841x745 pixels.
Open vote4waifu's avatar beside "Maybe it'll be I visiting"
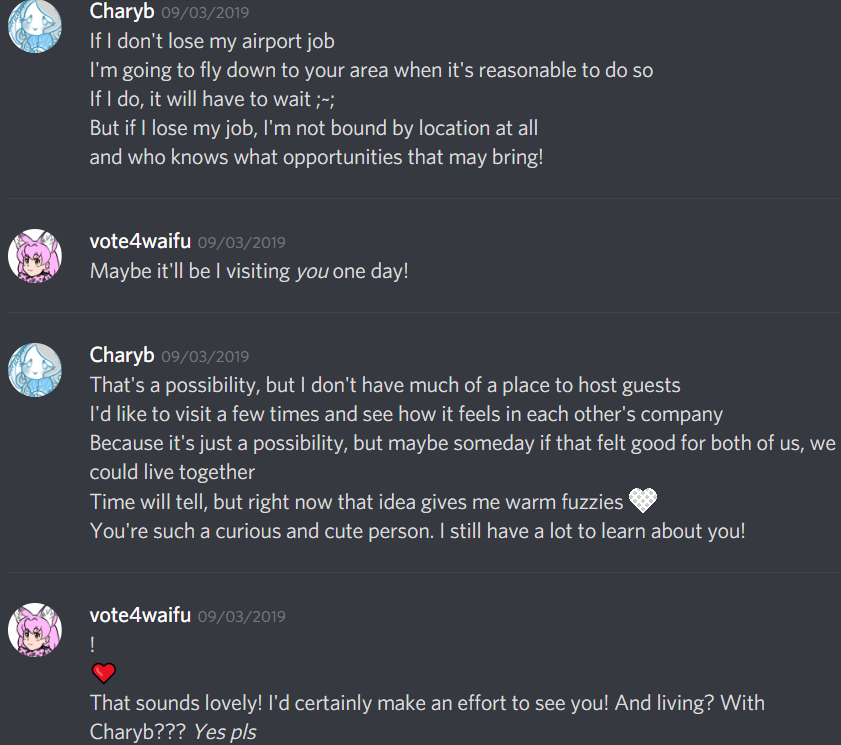[x=36, y=256]
